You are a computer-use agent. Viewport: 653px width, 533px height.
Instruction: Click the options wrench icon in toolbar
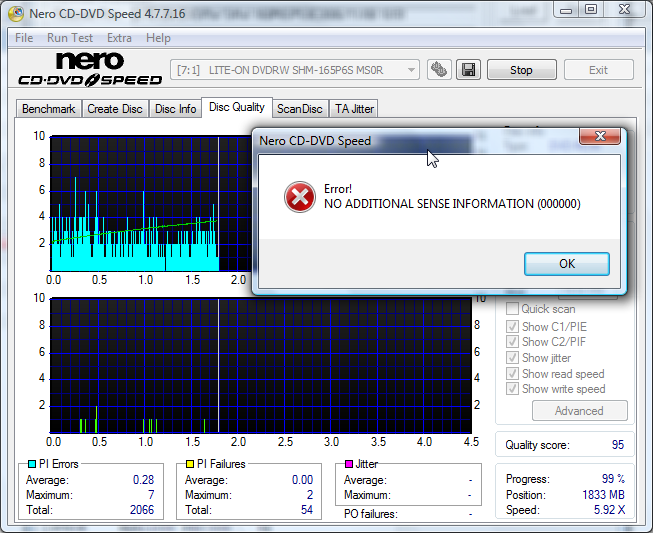tap(439, 70)
